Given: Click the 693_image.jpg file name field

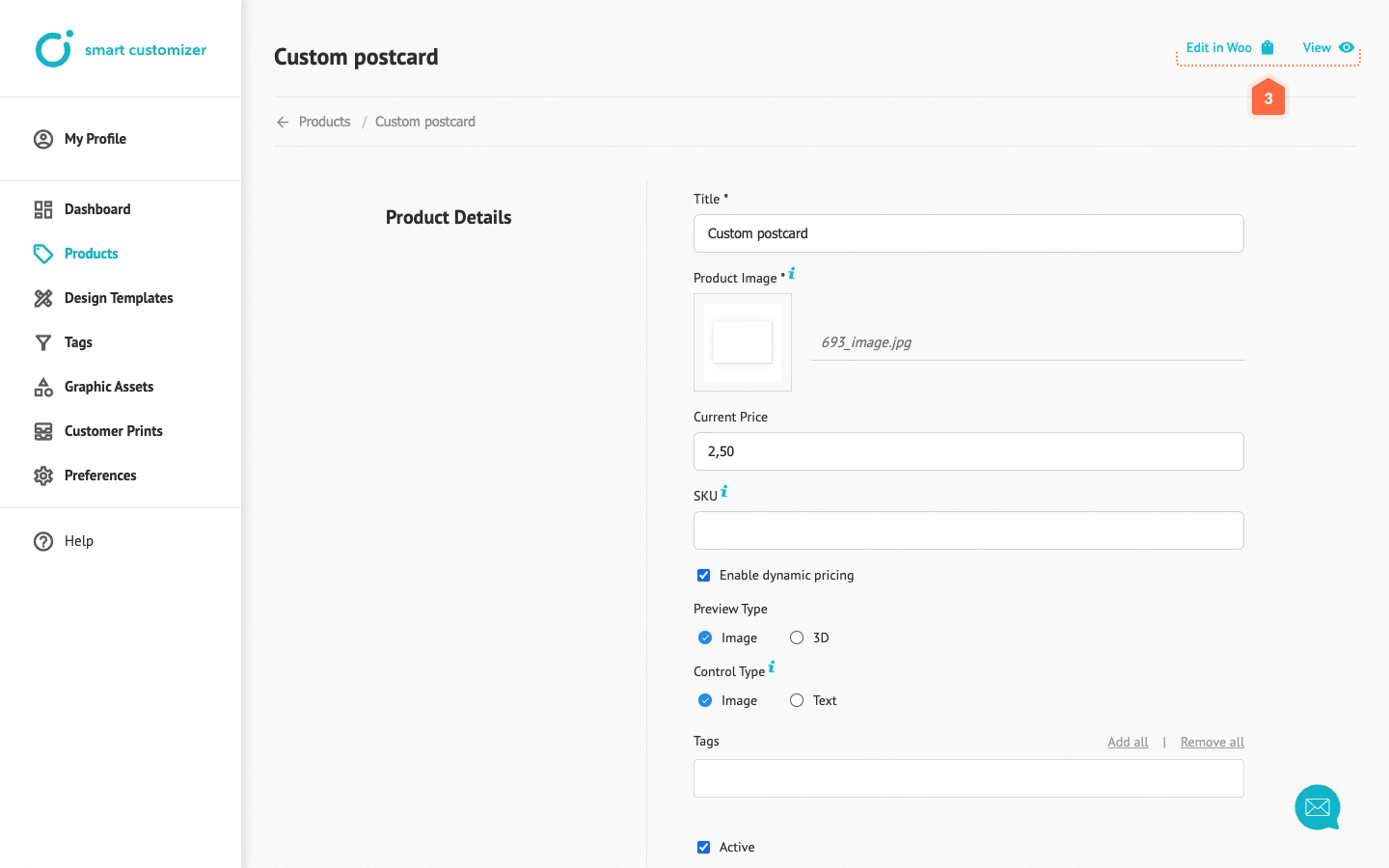Looking at the screenshot, I should coord(1027,342).
